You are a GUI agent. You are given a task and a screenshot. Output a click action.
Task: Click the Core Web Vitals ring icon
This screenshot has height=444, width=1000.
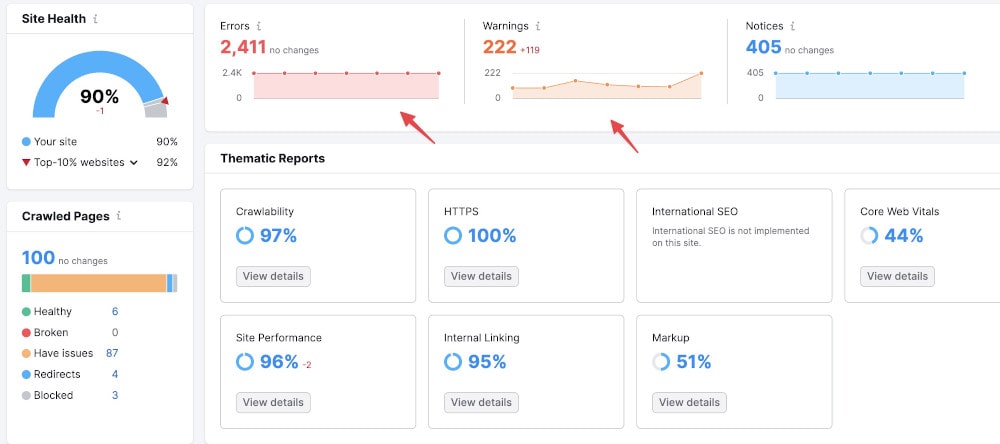click(x=869, y=236)
